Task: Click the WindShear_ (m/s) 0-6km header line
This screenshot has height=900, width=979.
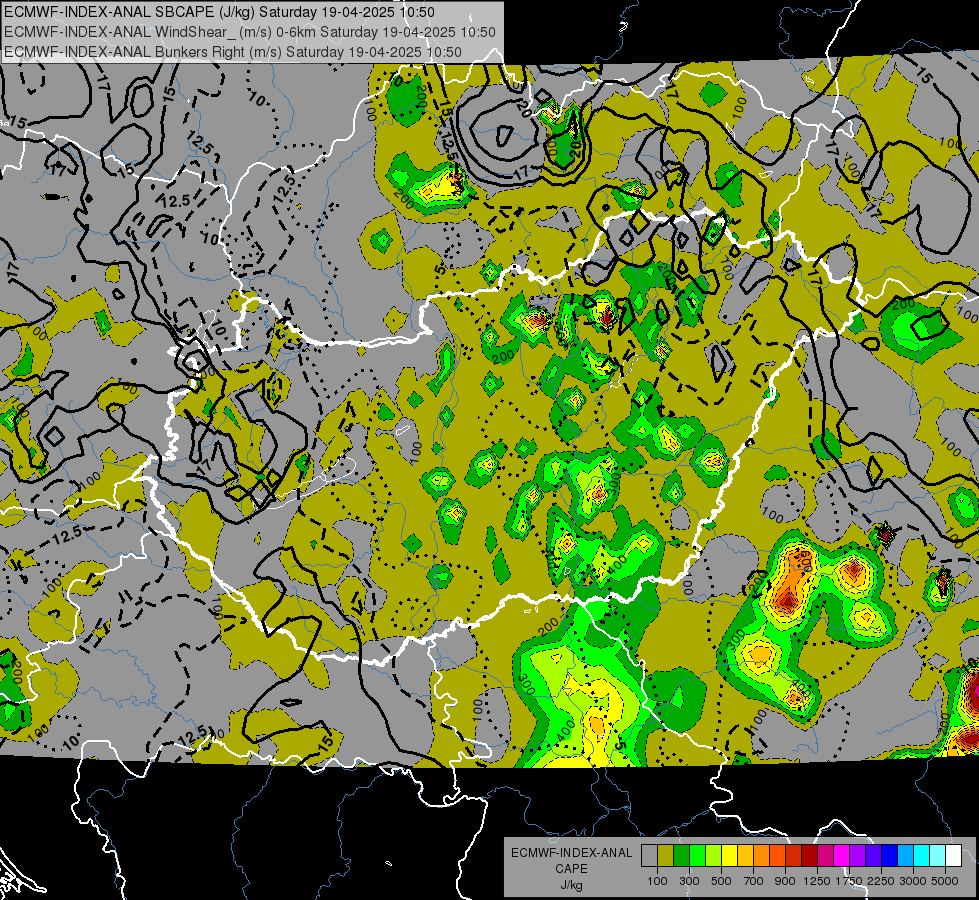Action: (x=250, y=32)
